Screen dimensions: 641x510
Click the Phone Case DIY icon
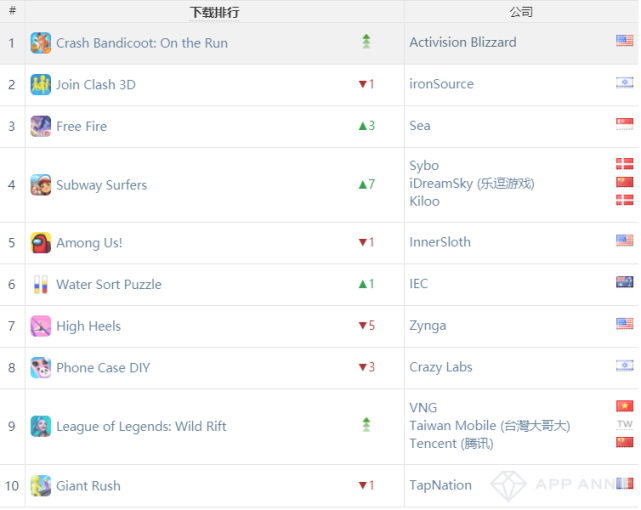click(41, 368)
